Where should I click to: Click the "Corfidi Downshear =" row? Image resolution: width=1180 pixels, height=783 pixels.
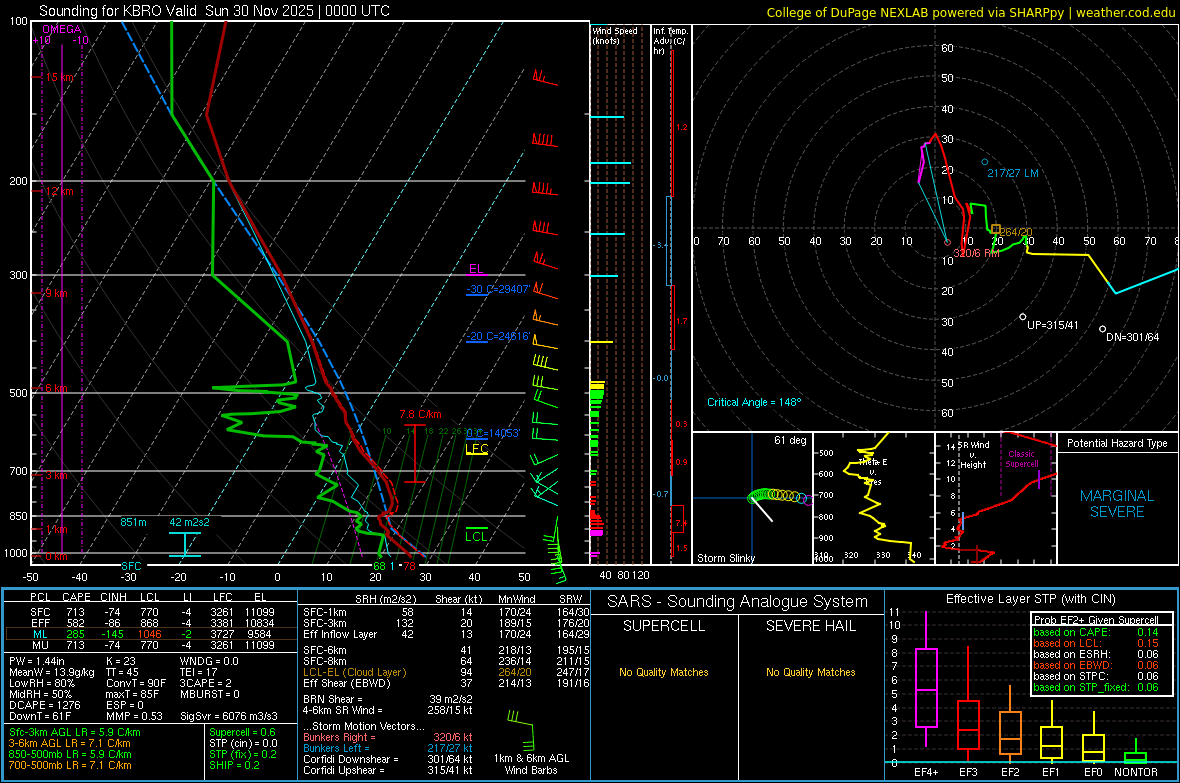(388, 759)
